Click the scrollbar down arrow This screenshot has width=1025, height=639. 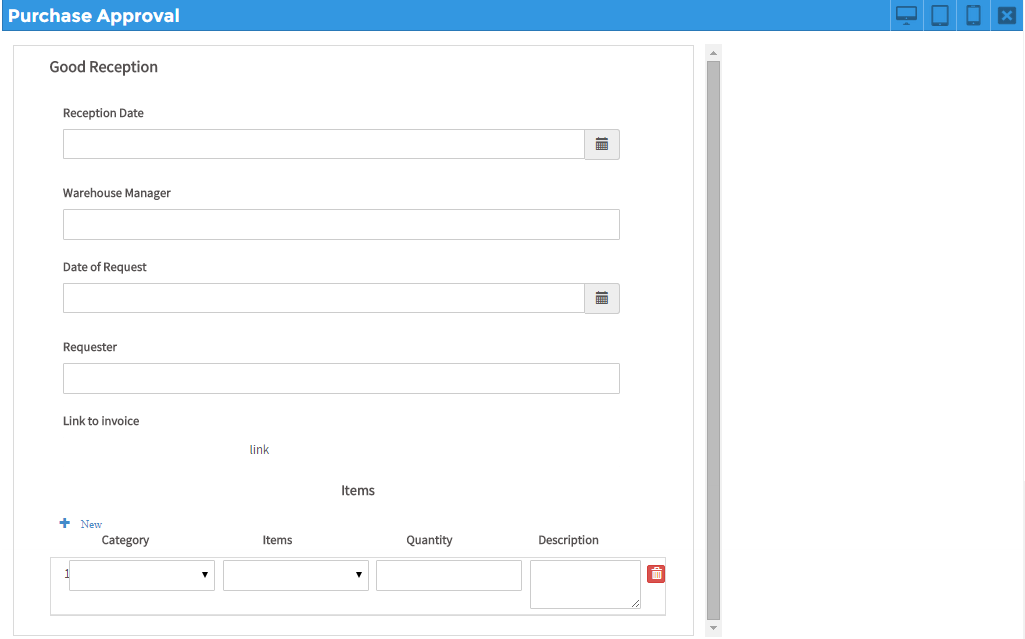713,628
